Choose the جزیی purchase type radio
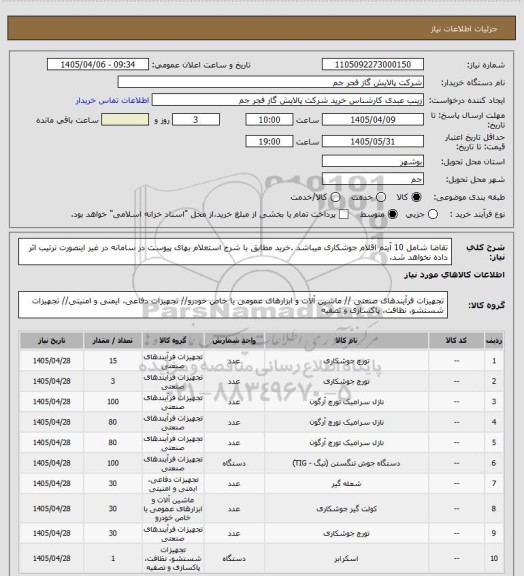 pyautogui.click(x=433, y=214)
